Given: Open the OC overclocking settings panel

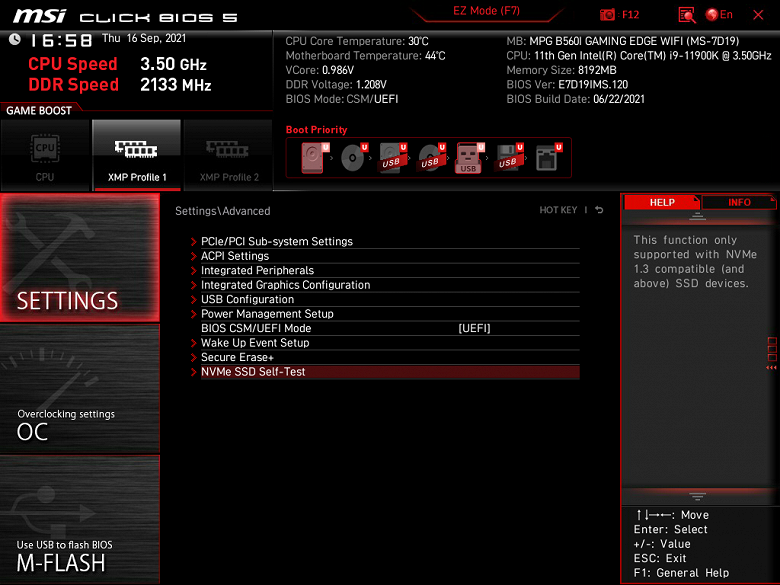Looking at the screenshot, I should (x=80, y=389).
